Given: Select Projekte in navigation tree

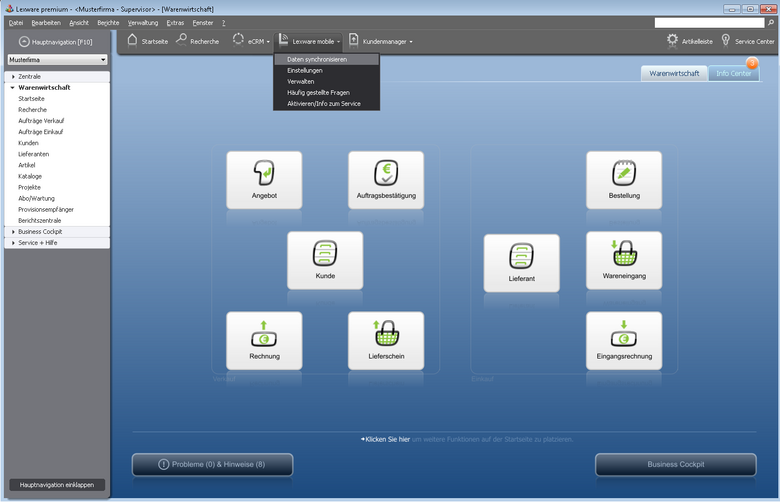Looking at the screenshot, I should [29, 188].
